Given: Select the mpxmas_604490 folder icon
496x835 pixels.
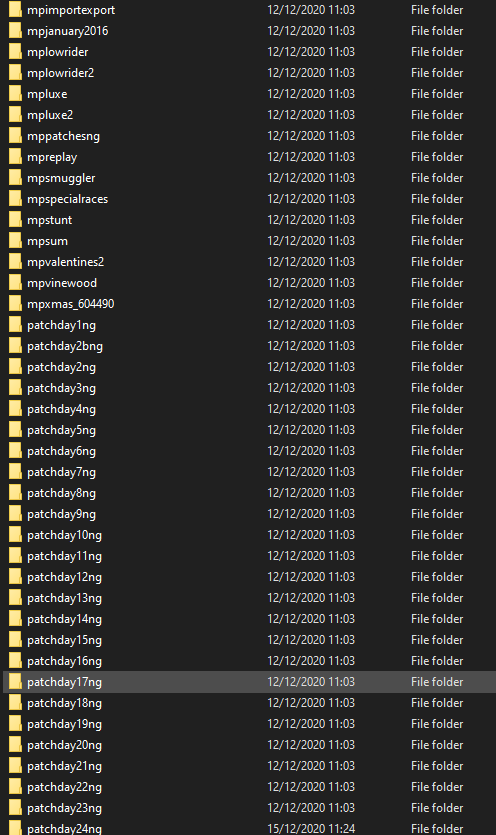Looking at the screenshot, I should coord(15,304).
